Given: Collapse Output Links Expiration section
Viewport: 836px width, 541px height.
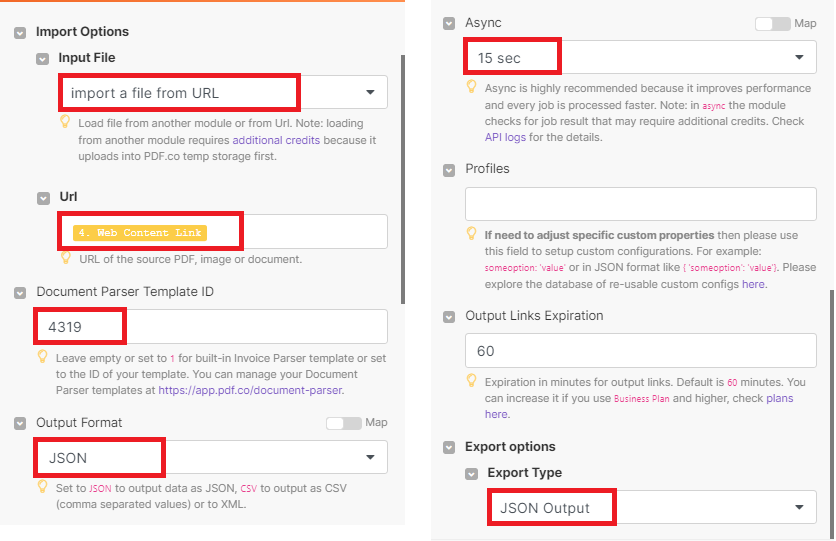Looking at the screenshot, I should [x=449, y=317].
